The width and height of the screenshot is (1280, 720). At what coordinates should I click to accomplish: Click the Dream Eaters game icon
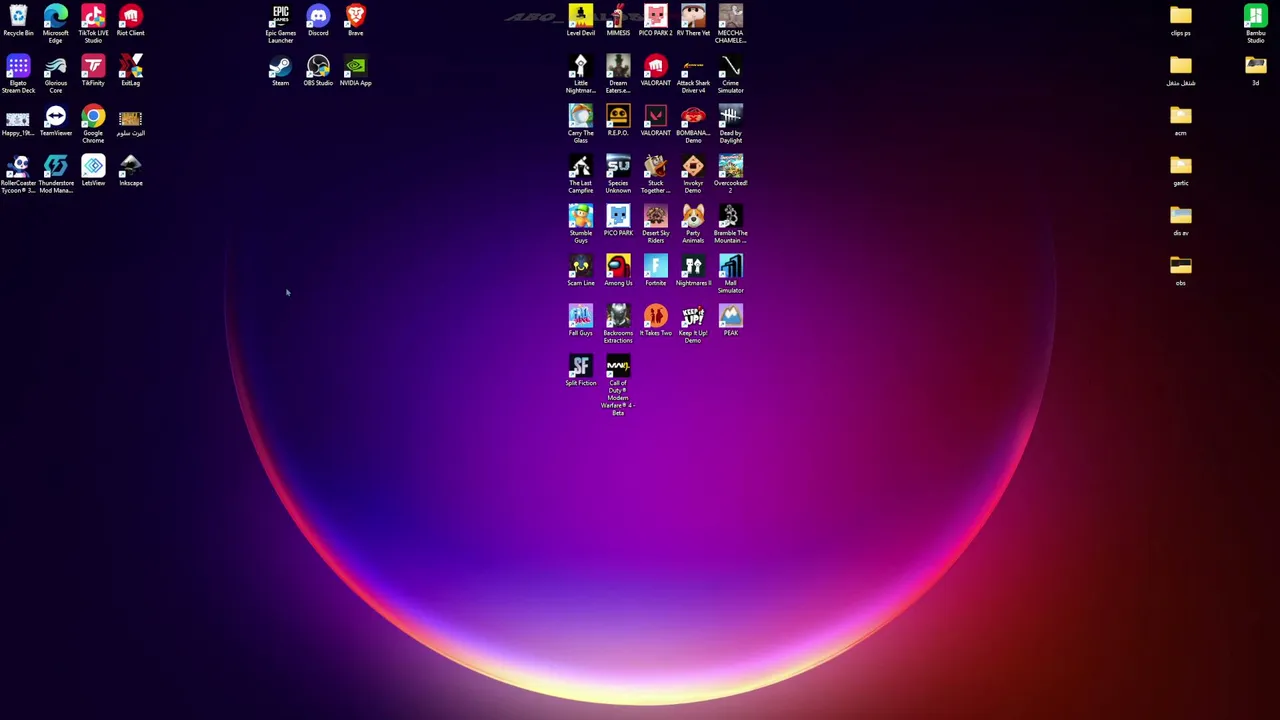click(618, 73)
